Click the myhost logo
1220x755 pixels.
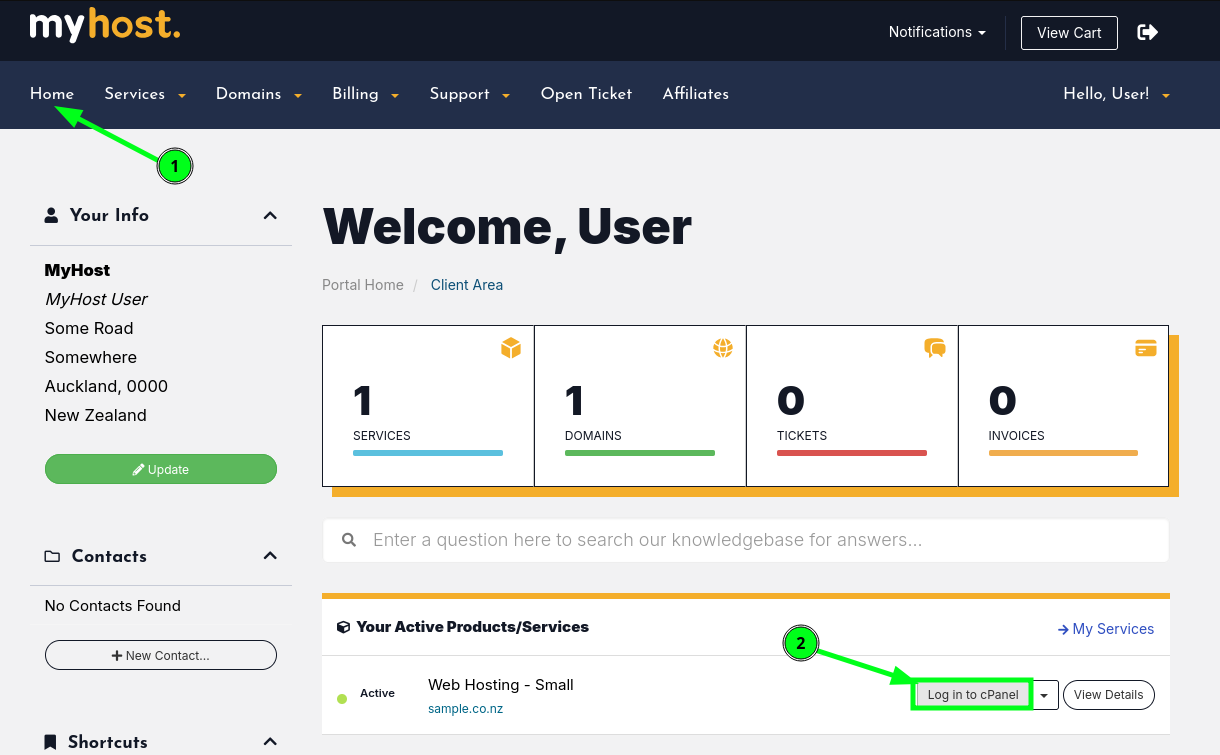click(x=105, y=26)
